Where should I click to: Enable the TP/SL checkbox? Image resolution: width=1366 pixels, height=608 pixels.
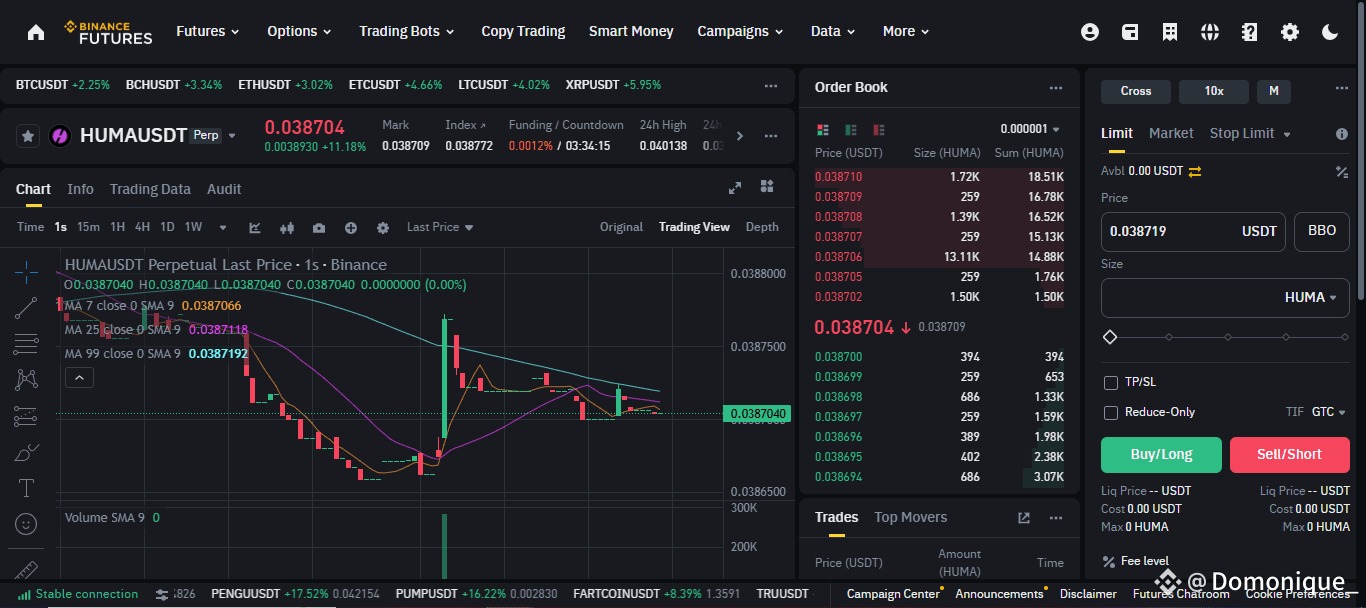1110,381
